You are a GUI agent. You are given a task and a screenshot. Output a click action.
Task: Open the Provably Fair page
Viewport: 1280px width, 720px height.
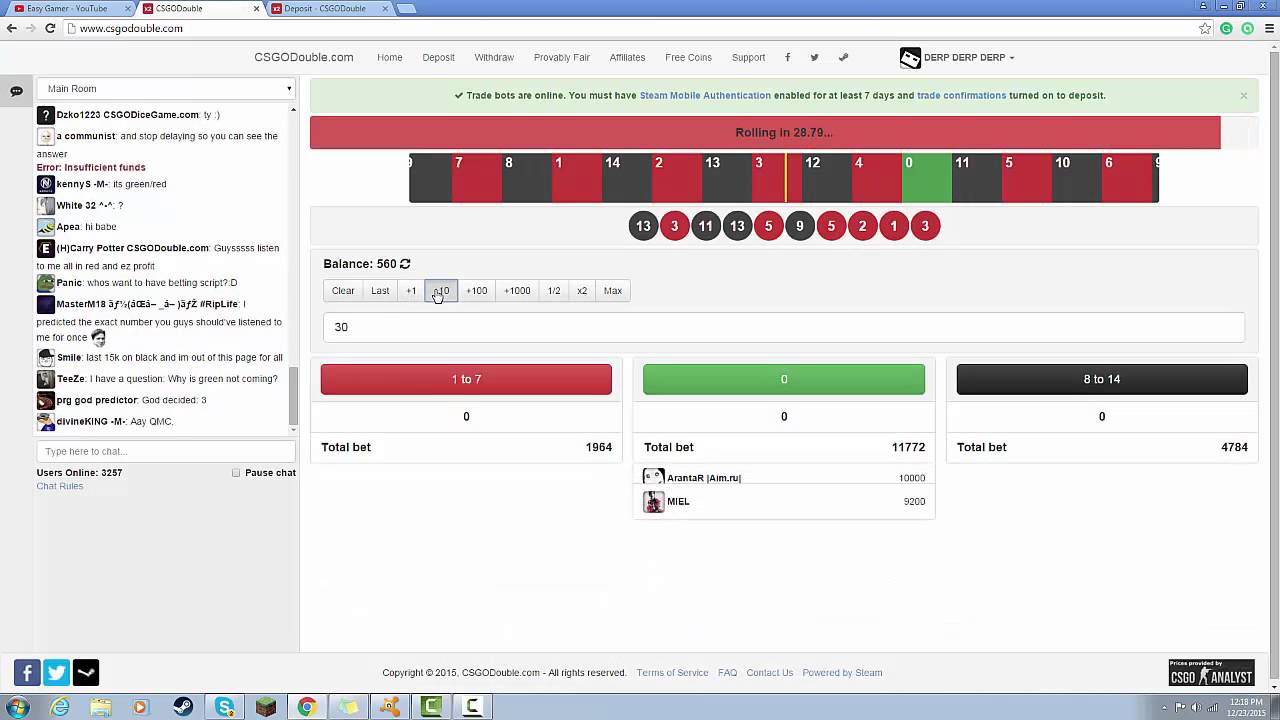point(562,57)
